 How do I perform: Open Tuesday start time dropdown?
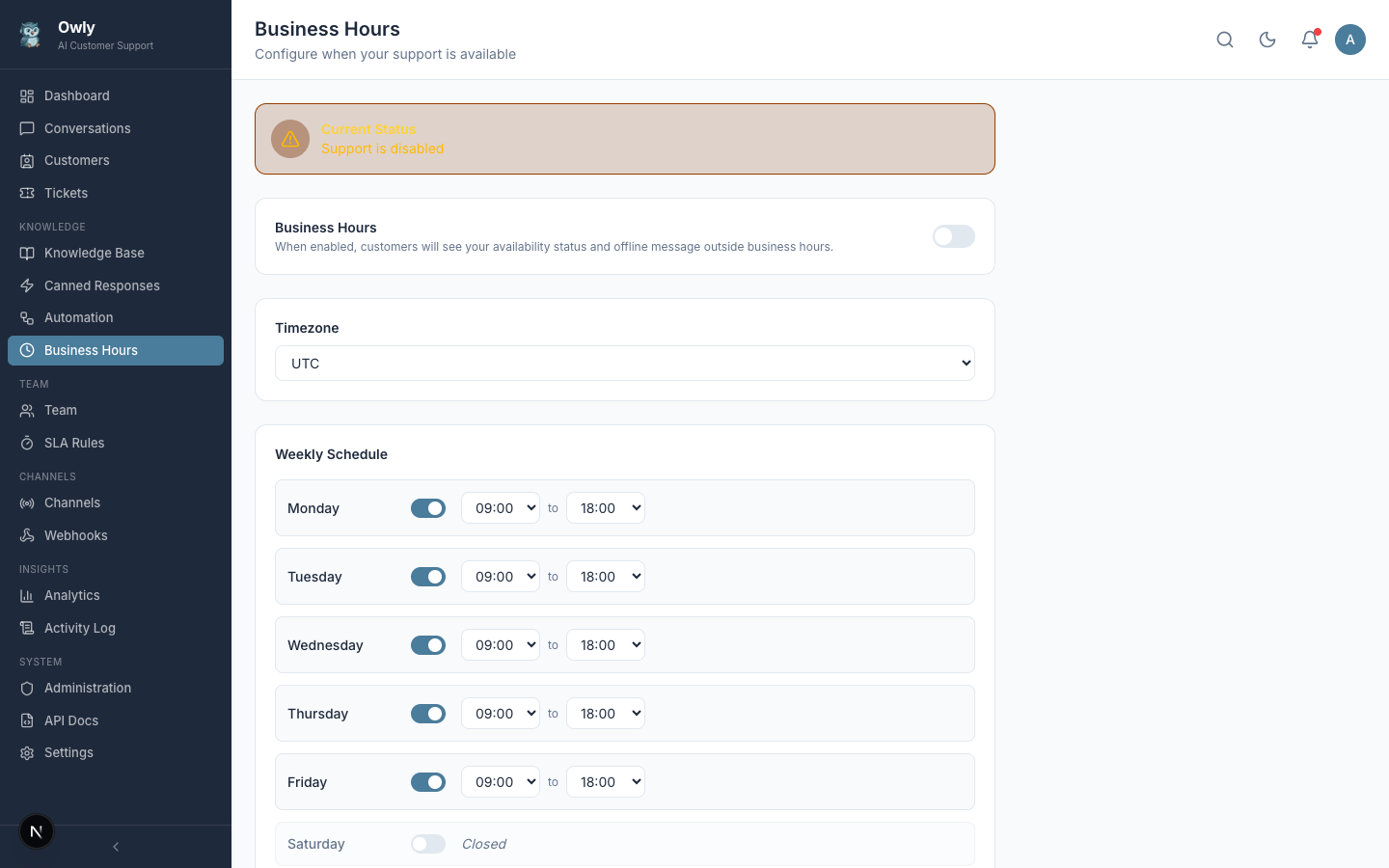501,577
